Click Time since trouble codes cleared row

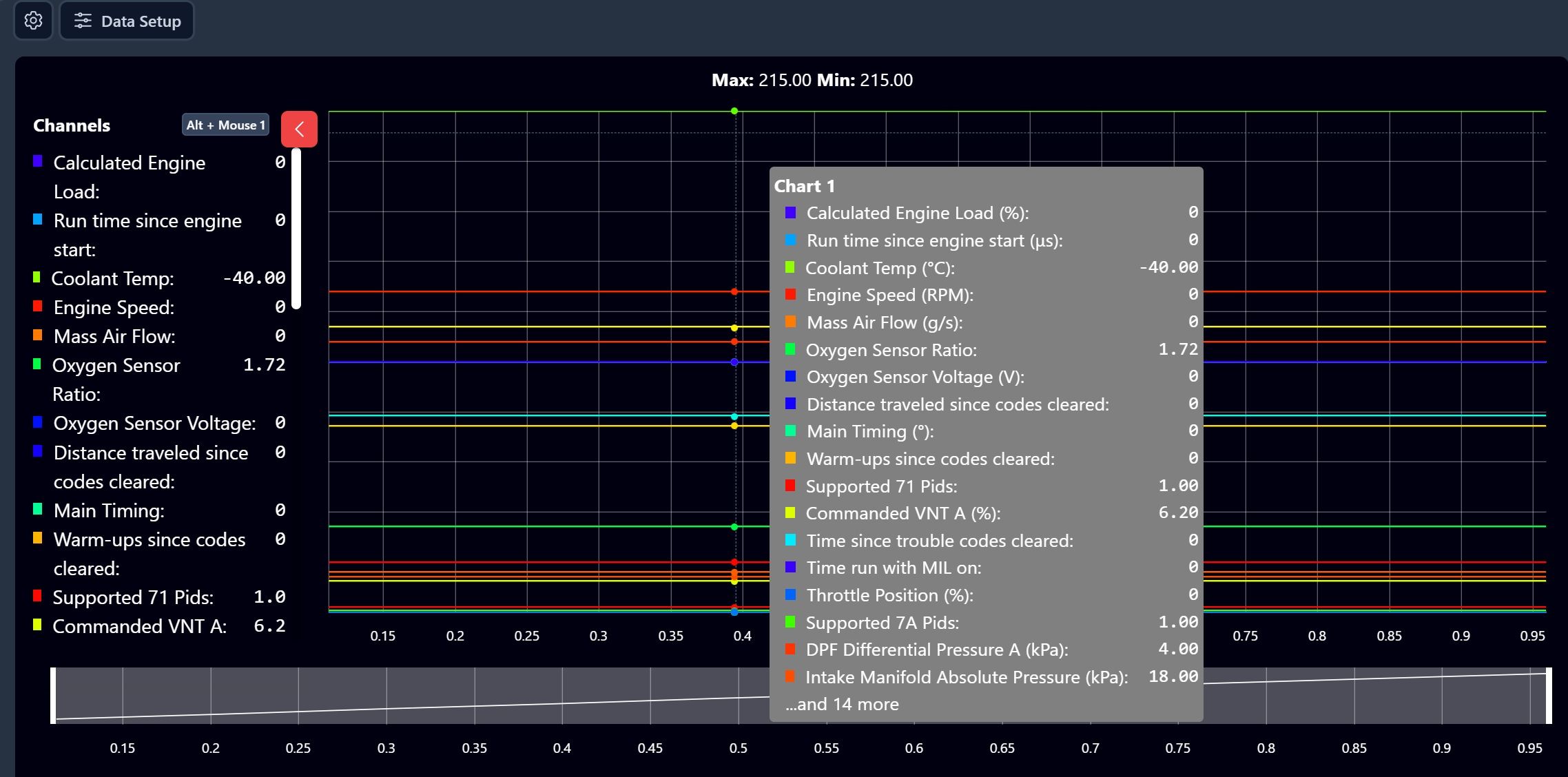click(x=991, y=541)
